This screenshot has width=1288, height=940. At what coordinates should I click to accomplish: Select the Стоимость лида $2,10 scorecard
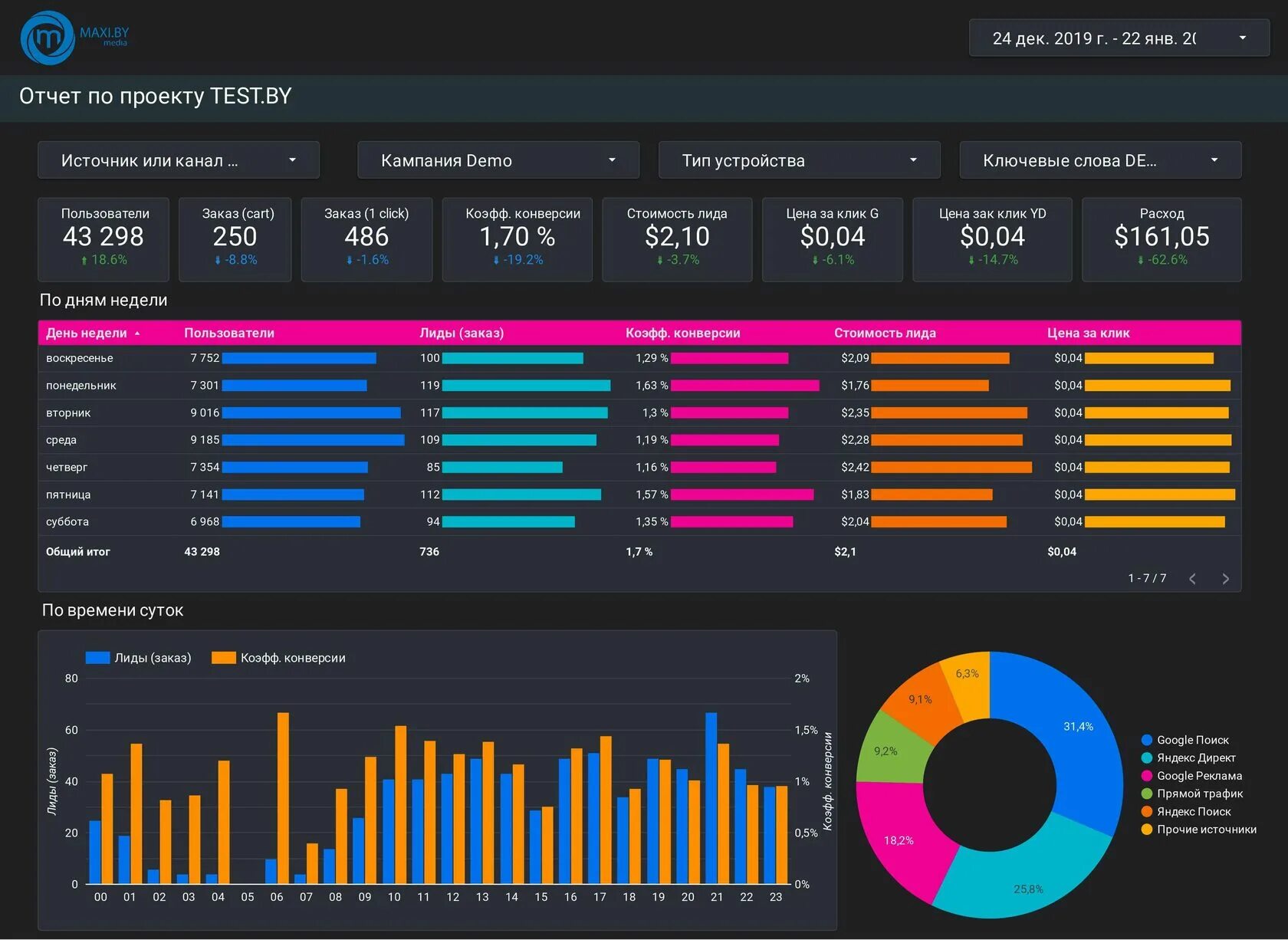pyautogui.click(x=677, y=239)
